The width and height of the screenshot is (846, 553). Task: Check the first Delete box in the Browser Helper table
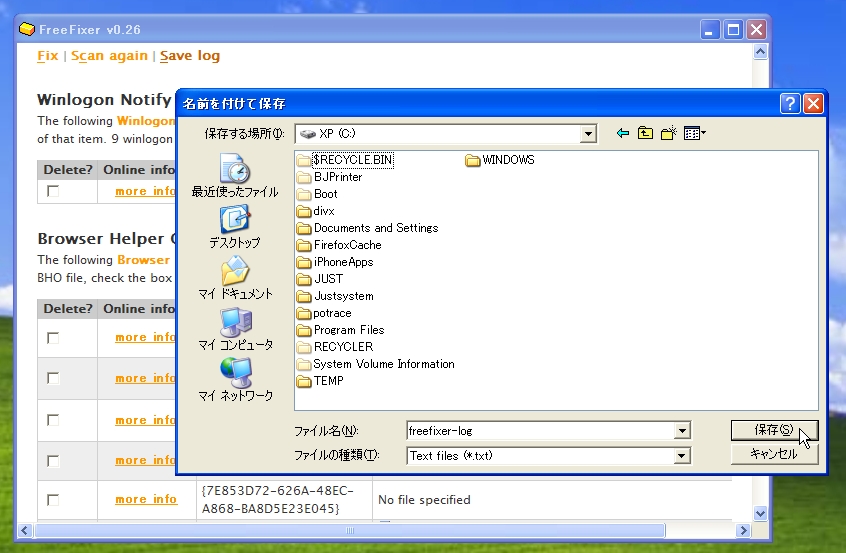tap(53, 338)
